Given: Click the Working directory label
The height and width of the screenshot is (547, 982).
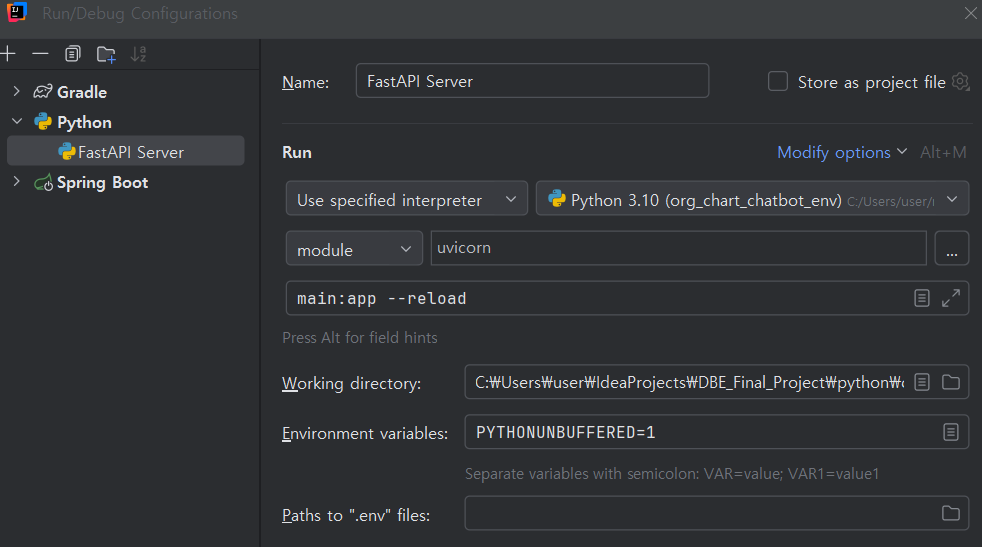Looking at the screenshot, I should 351,383.
